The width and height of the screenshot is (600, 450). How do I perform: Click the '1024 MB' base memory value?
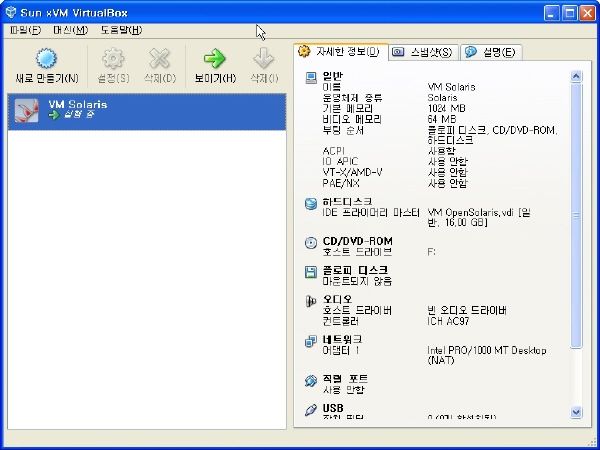coord(447,109)
